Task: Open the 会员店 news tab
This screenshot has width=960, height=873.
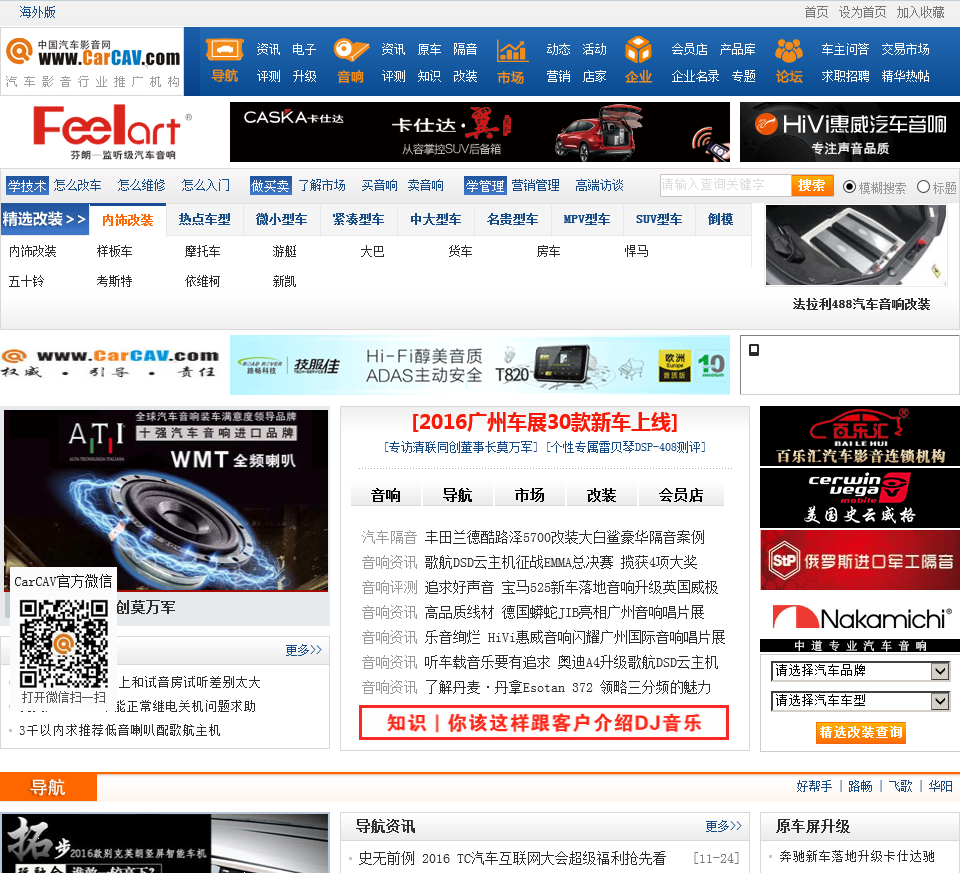Action: (681, 495)
